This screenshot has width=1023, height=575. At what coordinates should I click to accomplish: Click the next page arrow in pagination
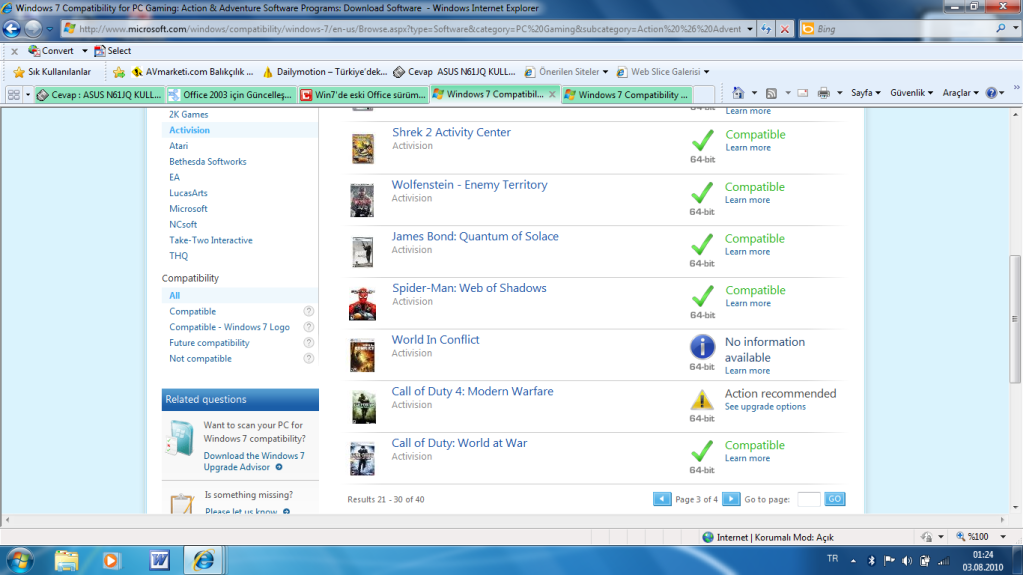pos(731,499)
